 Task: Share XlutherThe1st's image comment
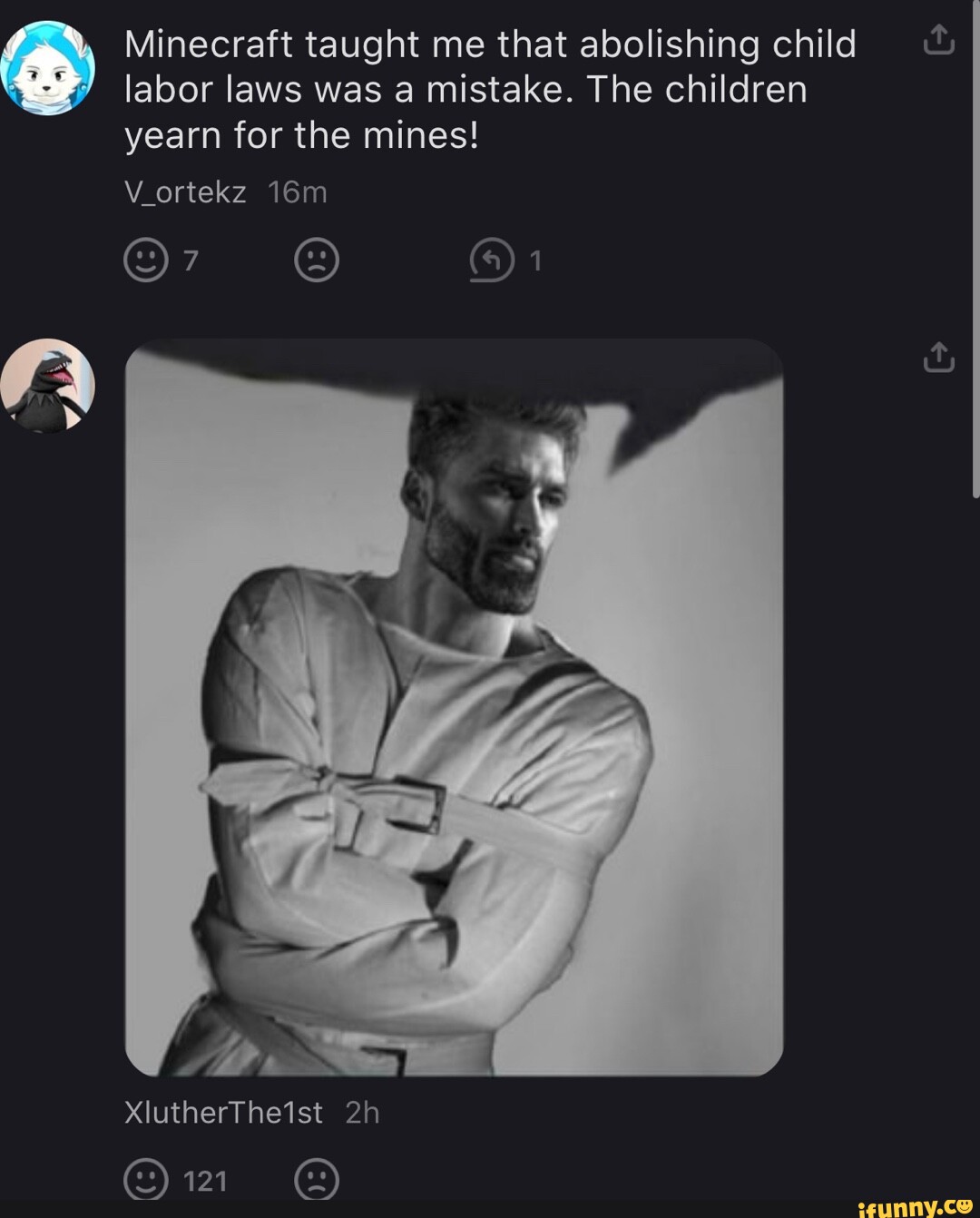pyautogui.click(x=938, y=359)
